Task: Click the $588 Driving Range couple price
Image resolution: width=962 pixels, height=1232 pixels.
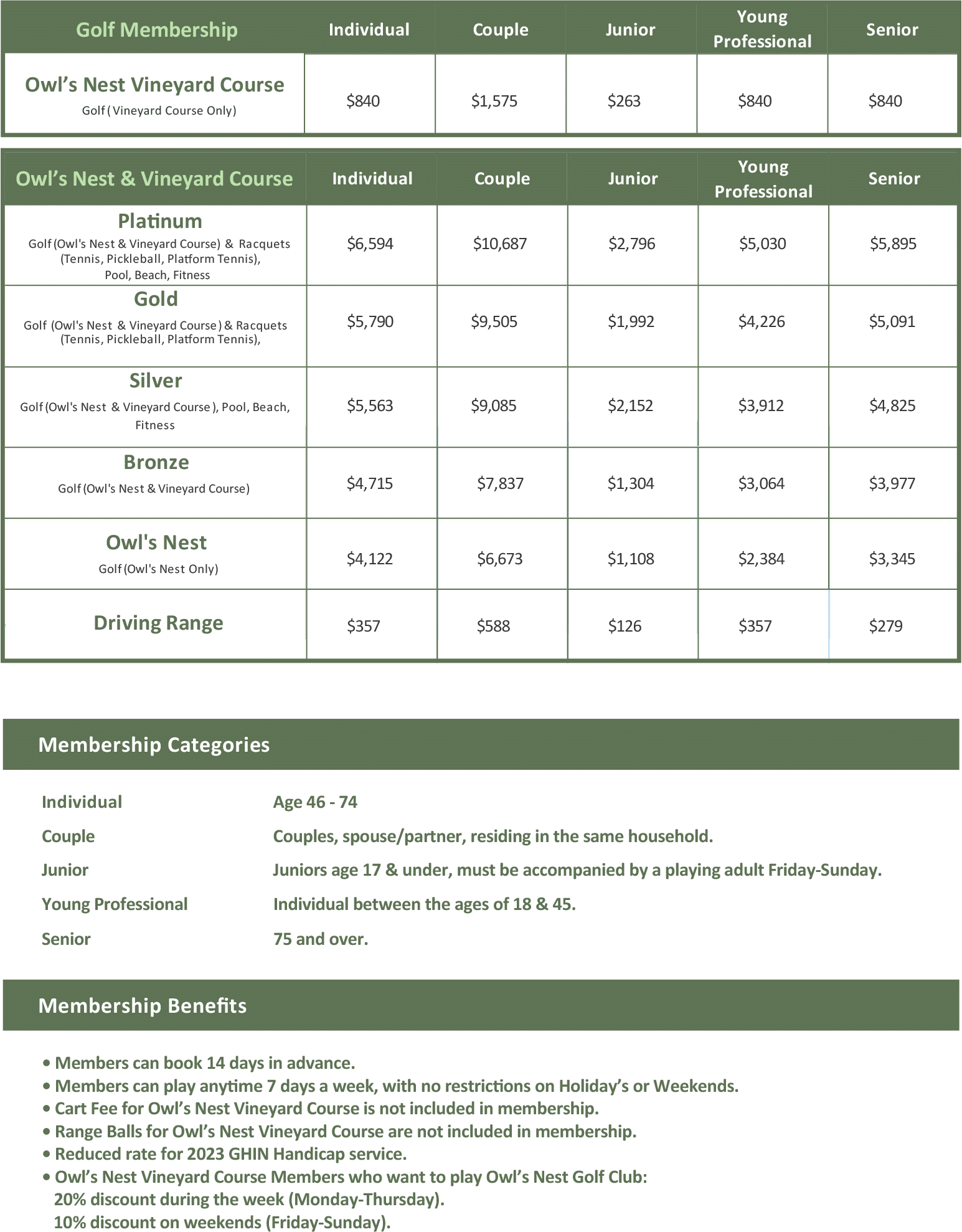Action: click(494, 626)
